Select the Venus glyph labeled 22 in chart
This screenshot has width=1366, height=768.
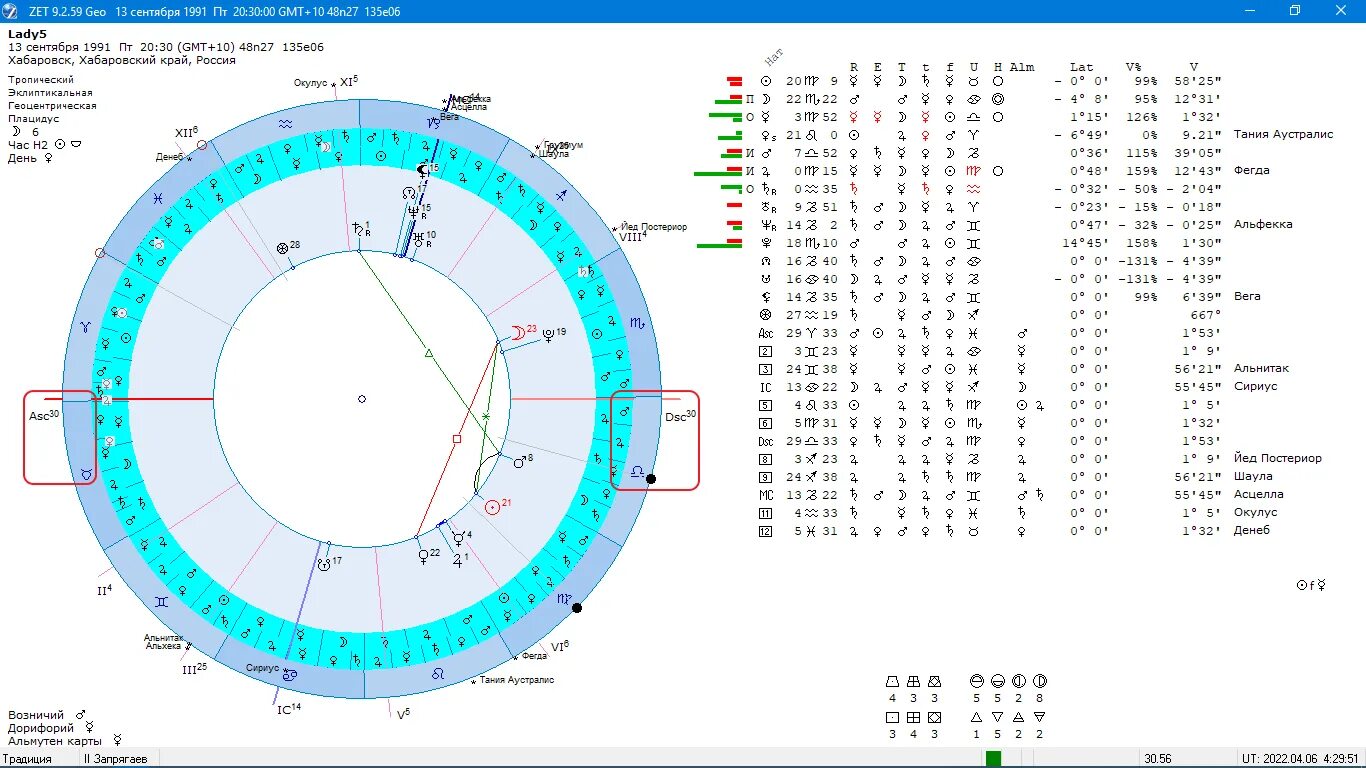423,554
